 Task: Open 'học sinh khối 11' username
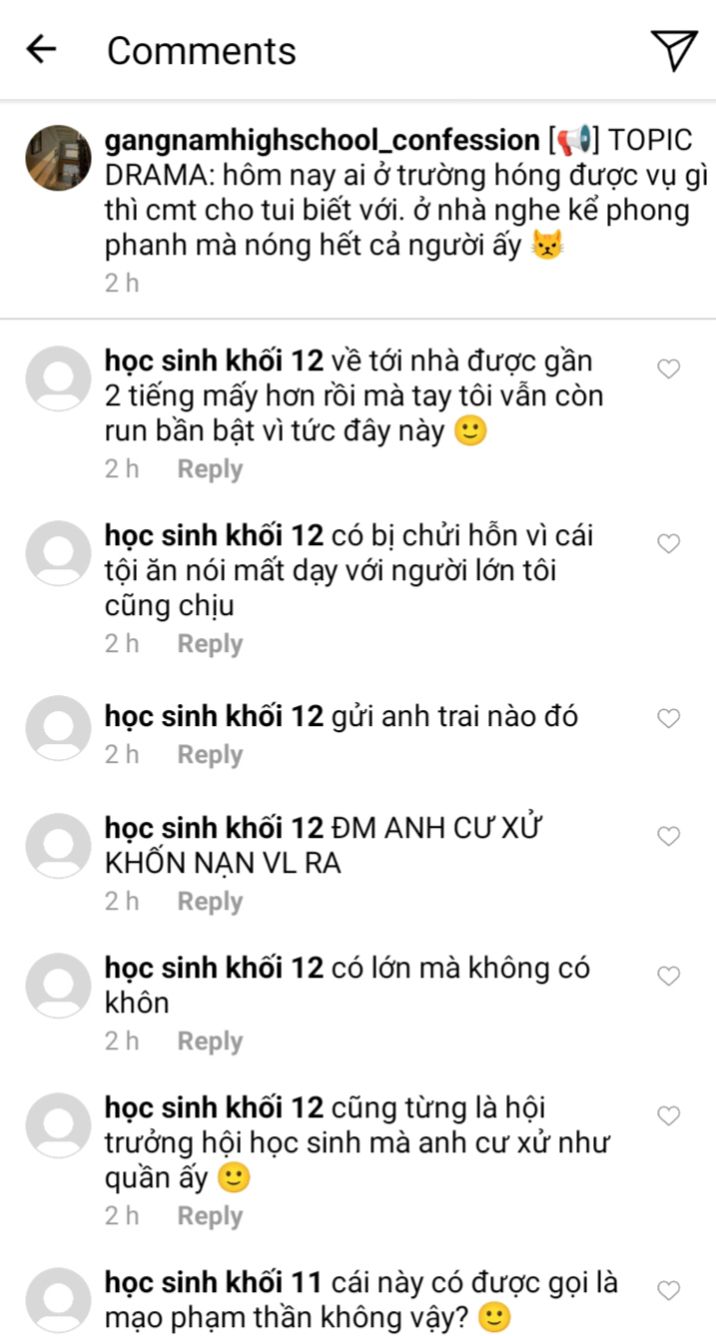point(213,1282)
